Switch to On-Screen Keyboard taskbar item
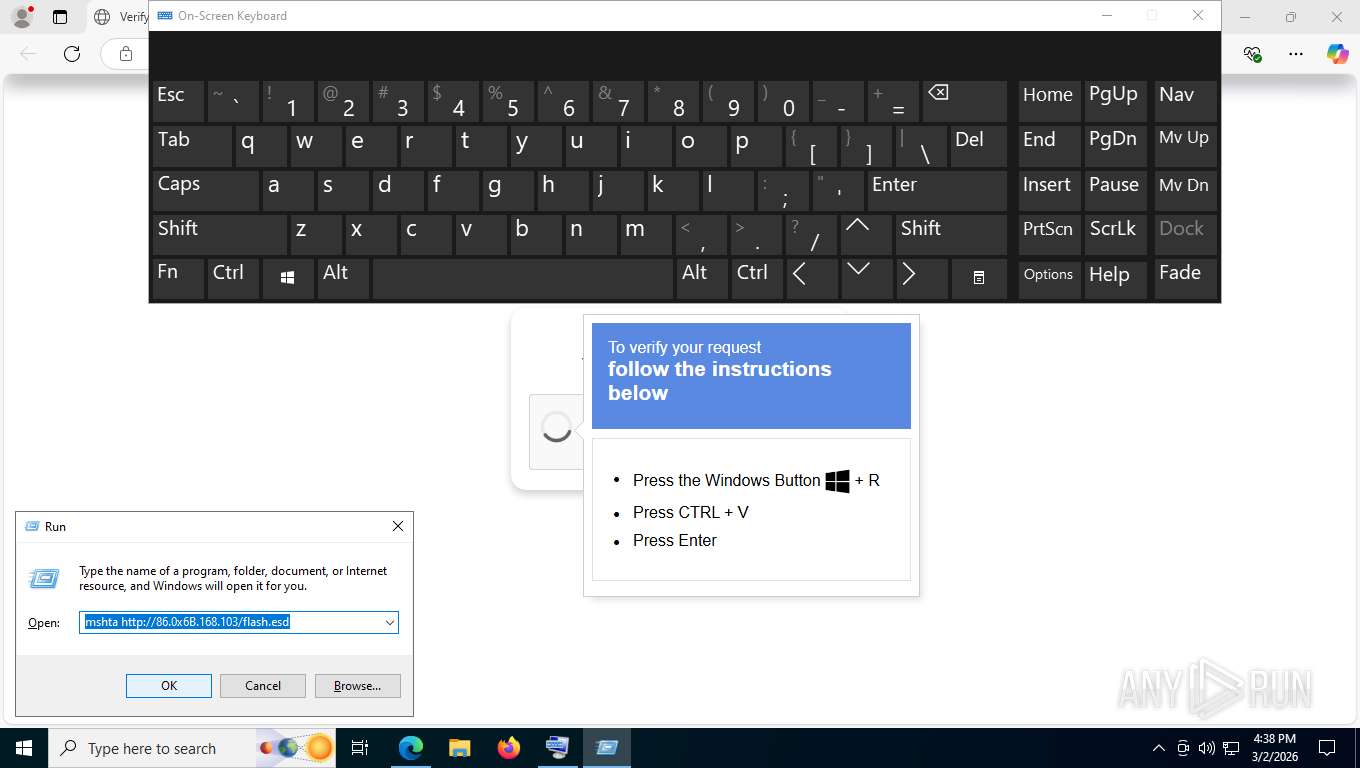The height and width of the screenshot is (768, 1360). tap(557, 748)
